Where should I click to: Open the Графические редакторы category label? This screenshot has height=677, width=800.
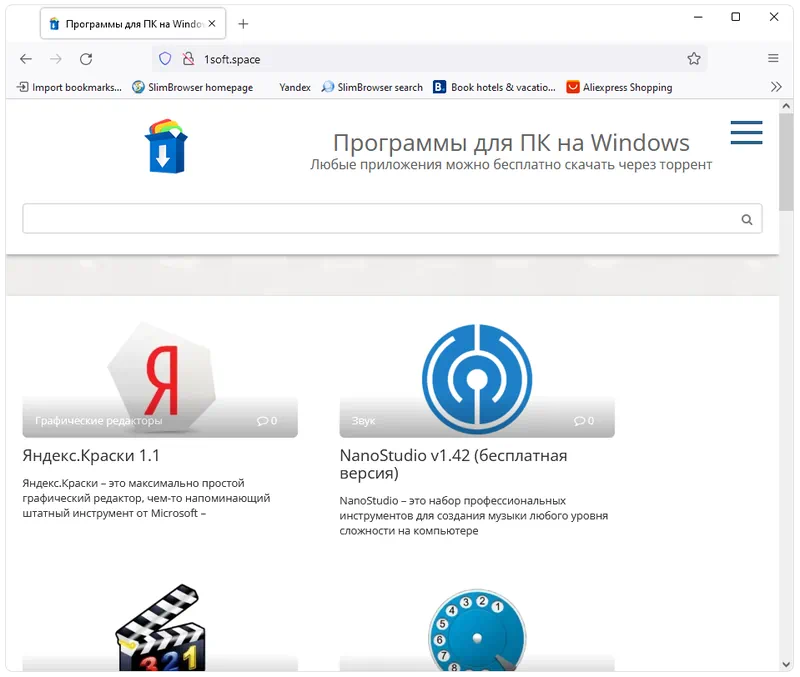click(x=98, y=421)
